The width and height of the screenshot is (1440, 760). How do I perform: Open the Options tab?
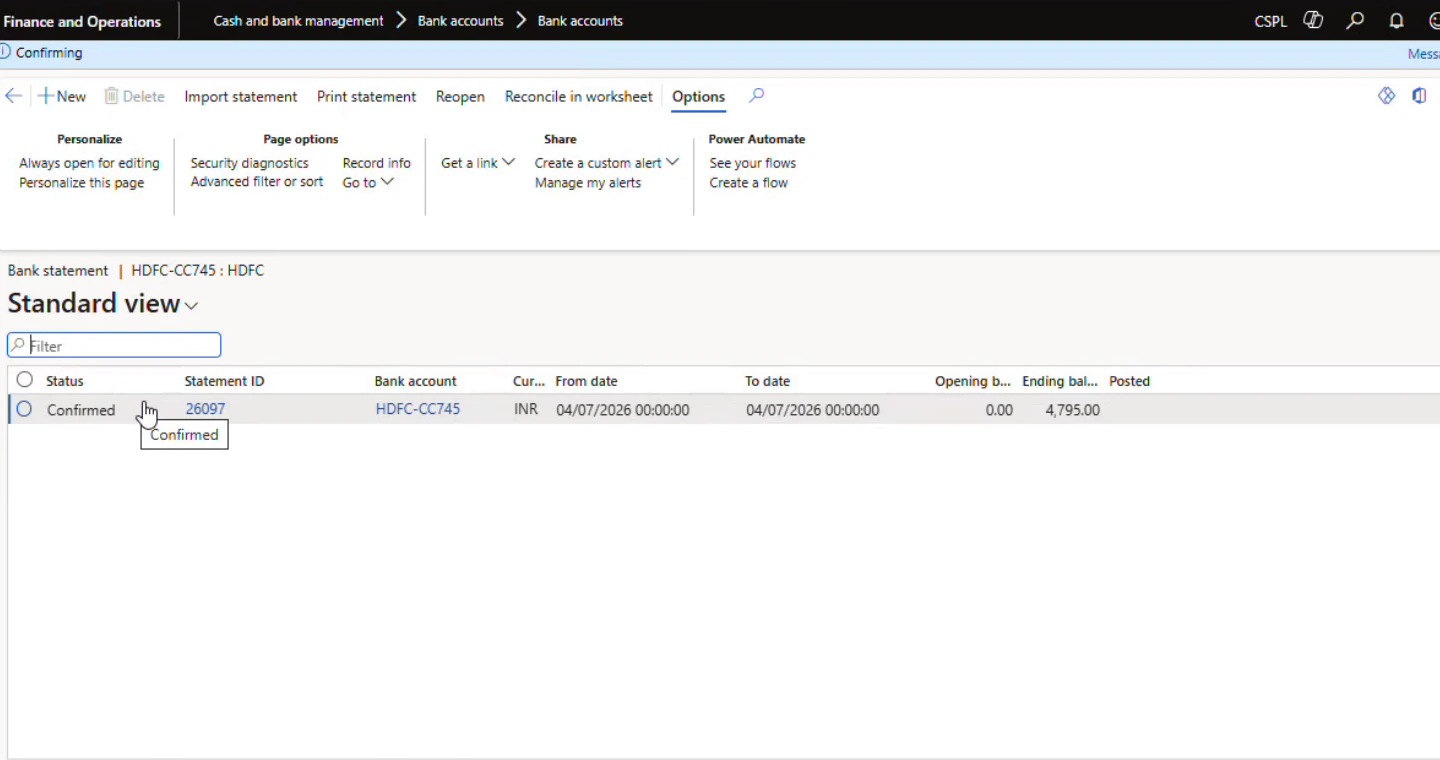point(698,96)
